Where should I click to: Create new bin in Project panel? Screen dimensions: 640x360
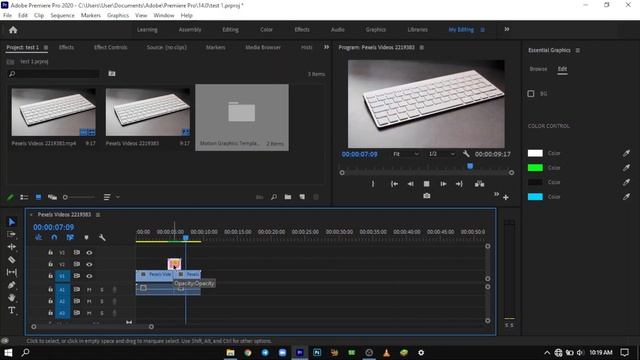coord(288,197)
